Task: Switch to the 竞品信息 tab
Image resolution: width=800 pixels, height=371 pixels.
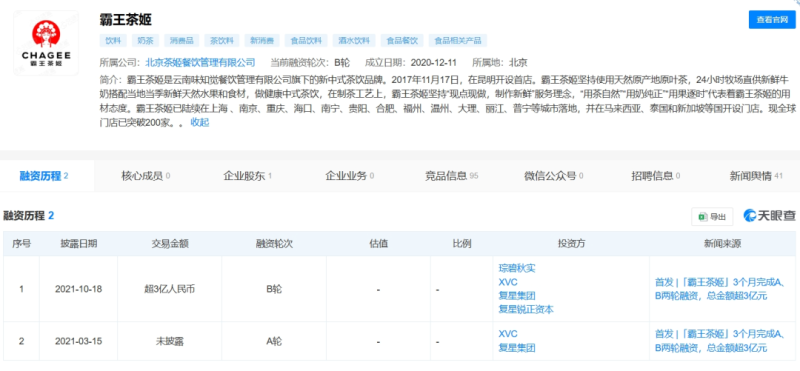Action: coord(452,176)
